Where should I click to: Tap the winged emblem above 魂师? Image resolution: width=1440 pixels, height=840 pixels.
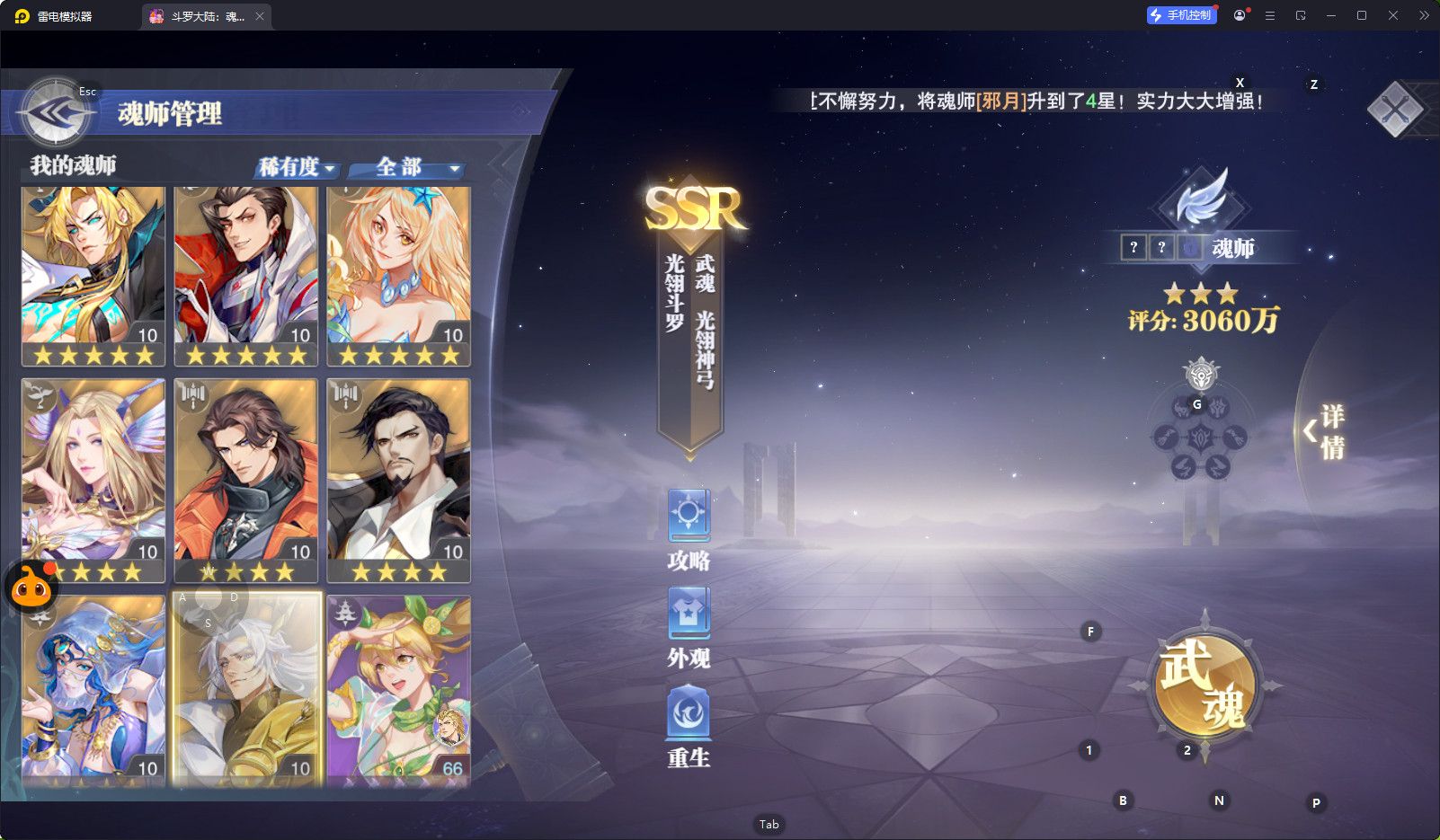[1202, 198]
